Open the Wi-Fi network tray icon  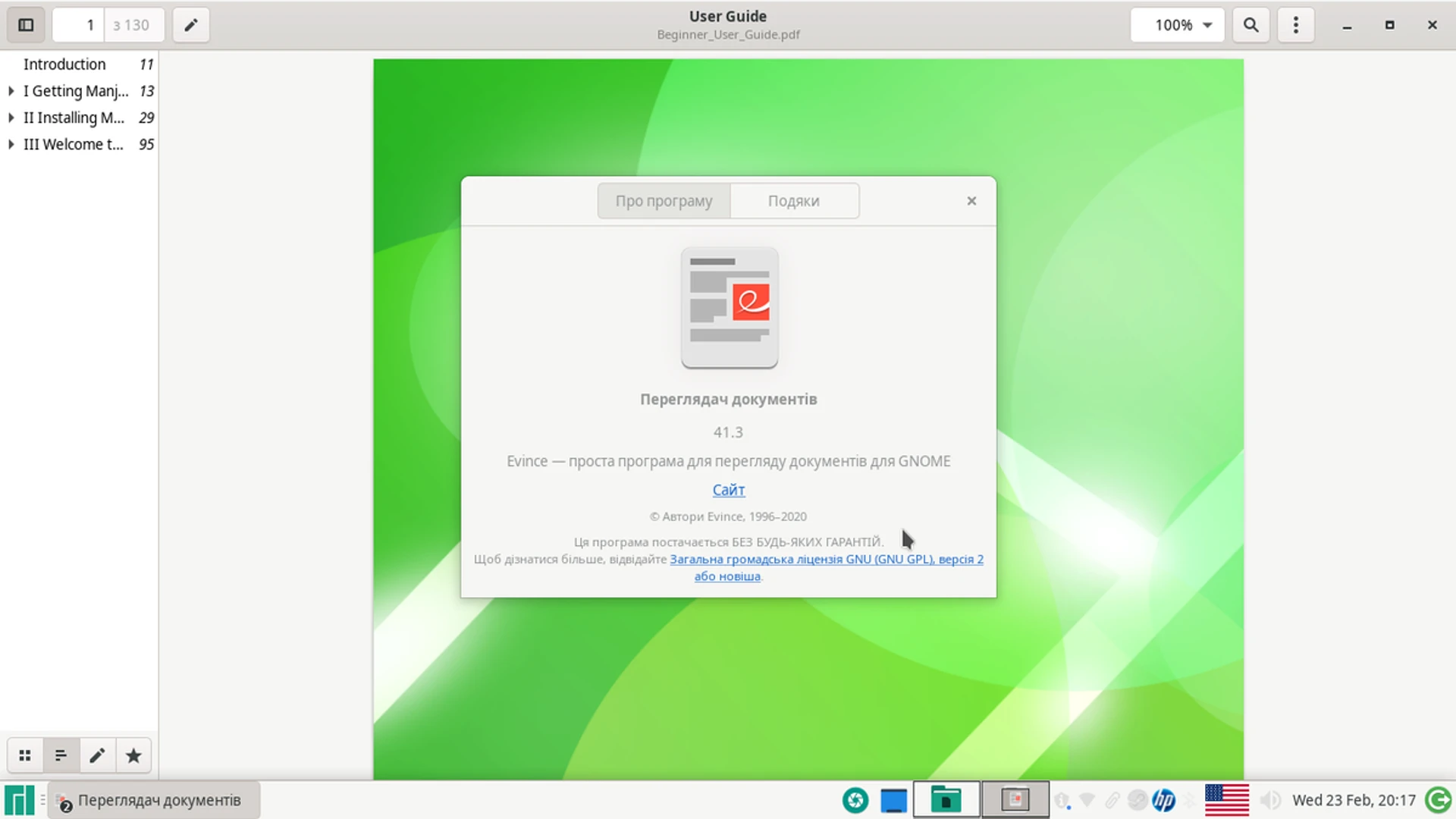click(x=1087, y=800)
